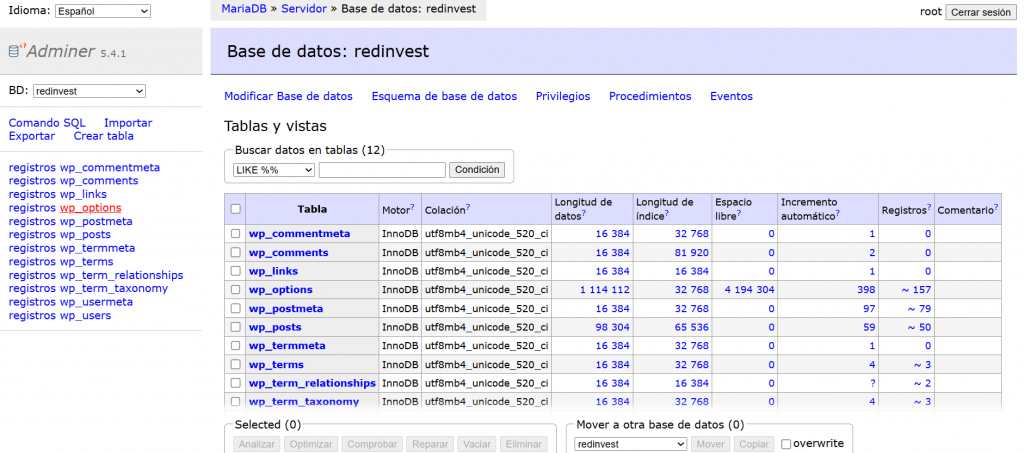1024x453 pixels.
Task: Expand the BD database selector
Action: tap(89, 91)
